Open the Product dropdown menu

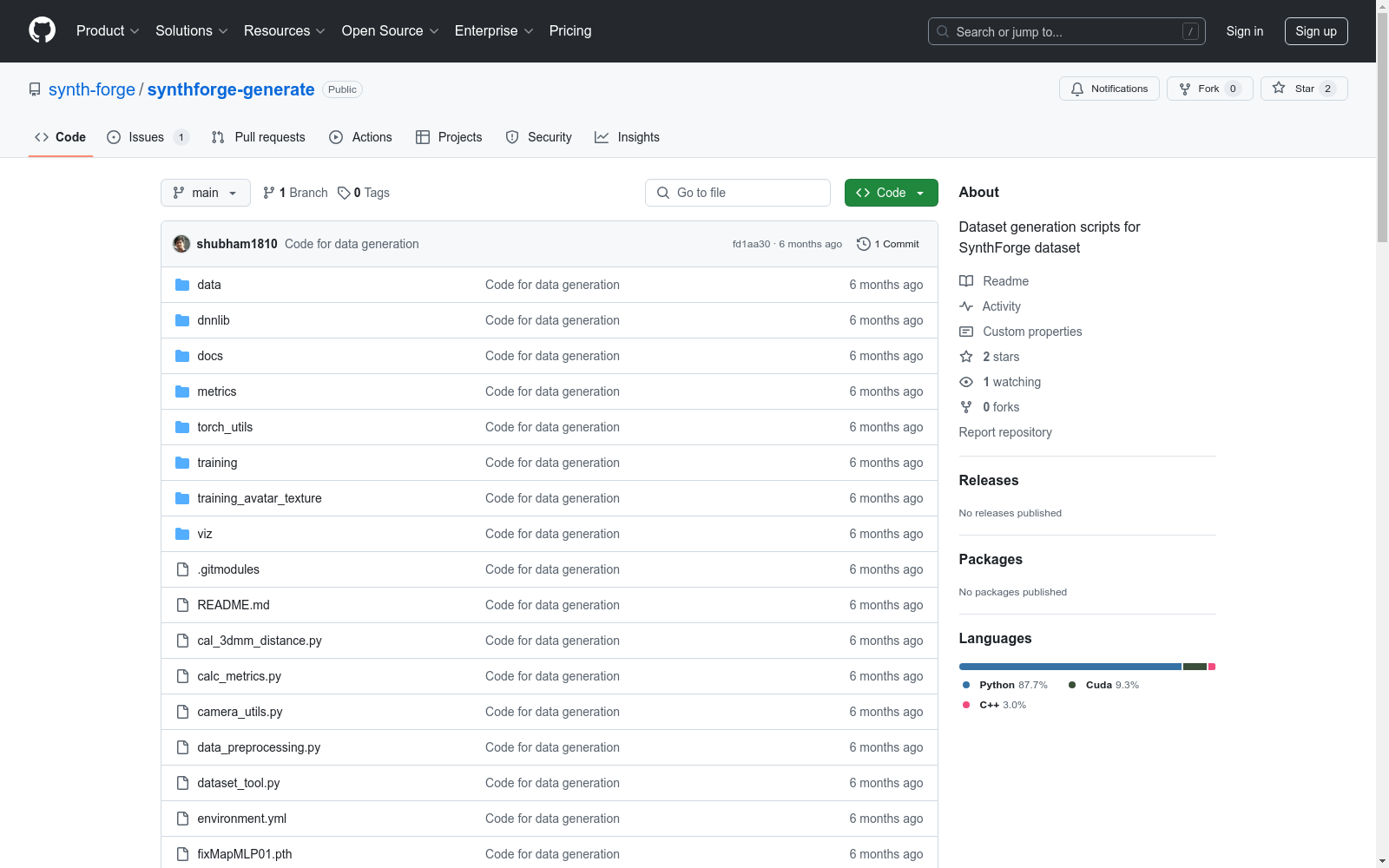(x=108, y=30)
